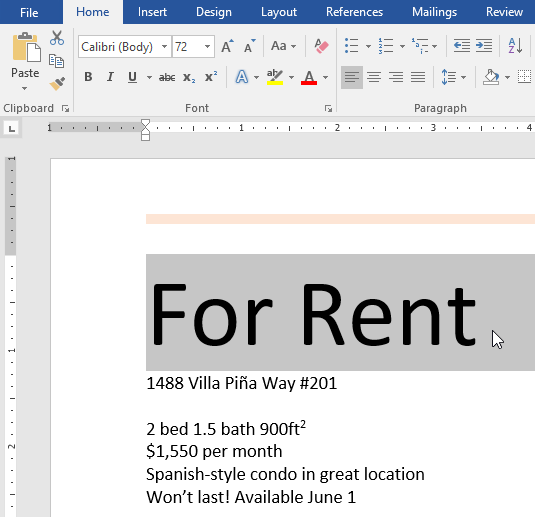Click the Won't last! Available June 1 line

point(251,497)
